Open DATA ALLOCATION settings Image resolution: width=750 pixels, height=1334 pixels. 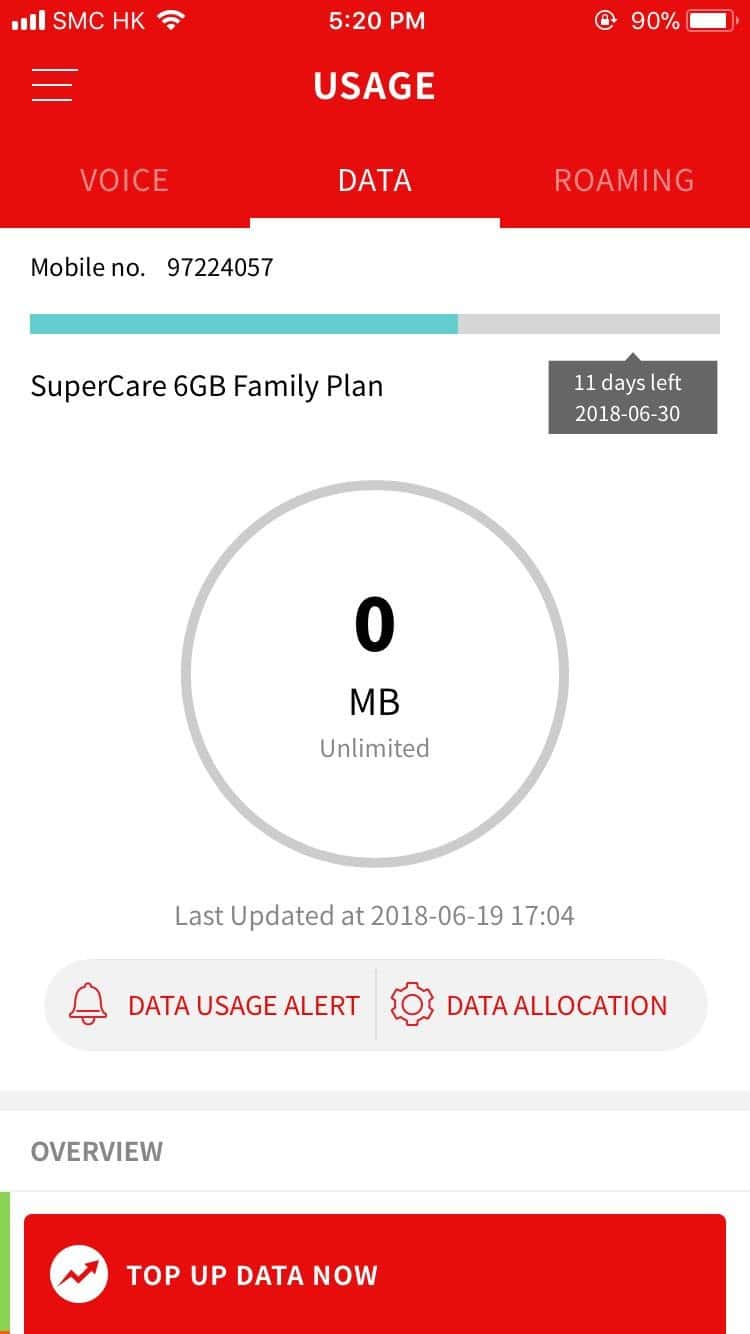click(x=556, y=1005)
